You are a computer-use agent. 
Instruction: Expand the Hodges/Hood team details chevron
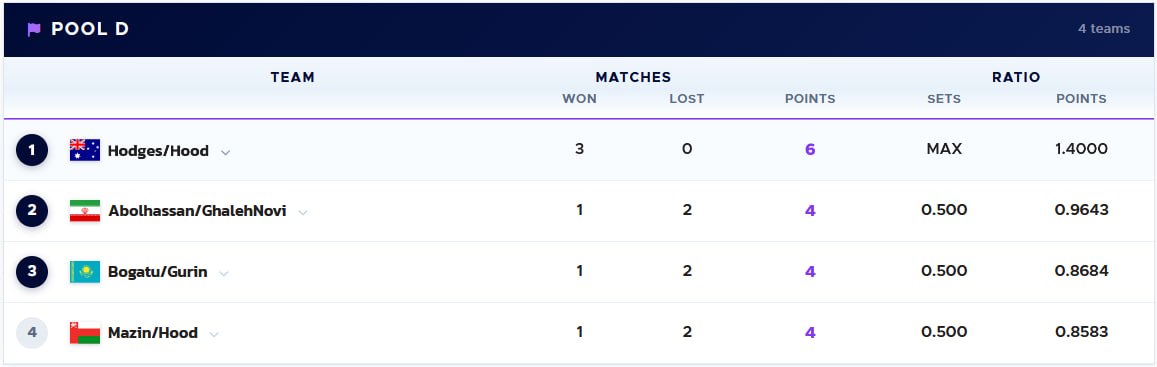coord(226,152)
